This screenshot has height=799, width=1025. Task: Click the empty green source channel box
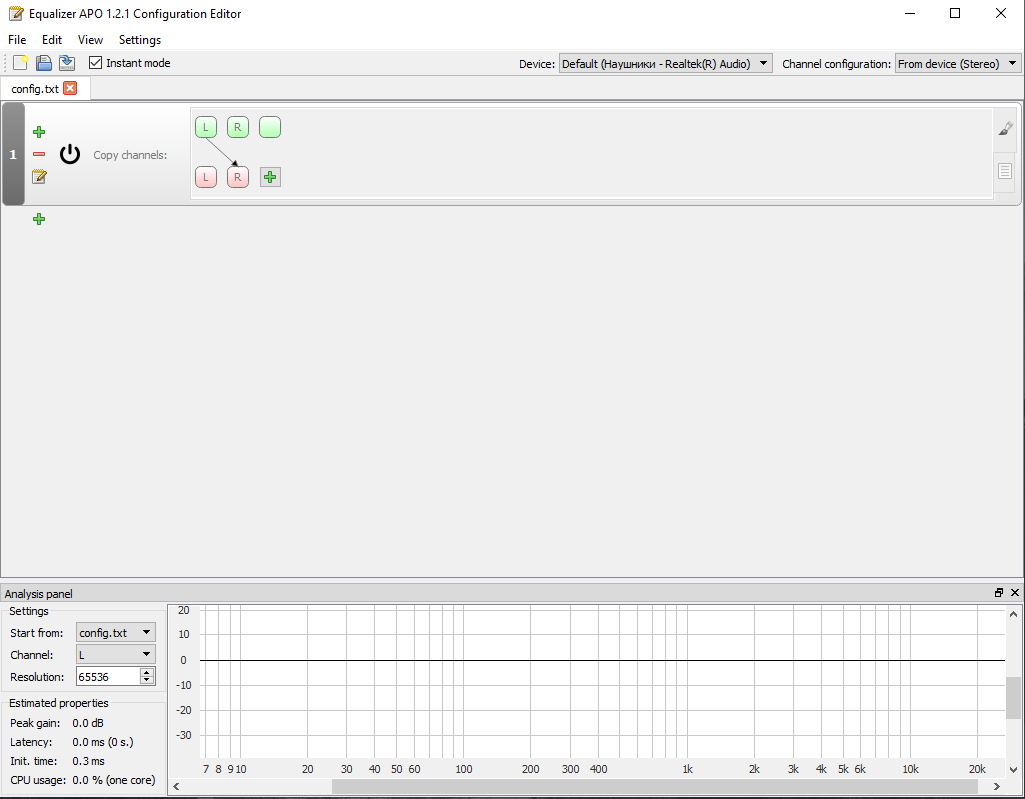point(270,127)
